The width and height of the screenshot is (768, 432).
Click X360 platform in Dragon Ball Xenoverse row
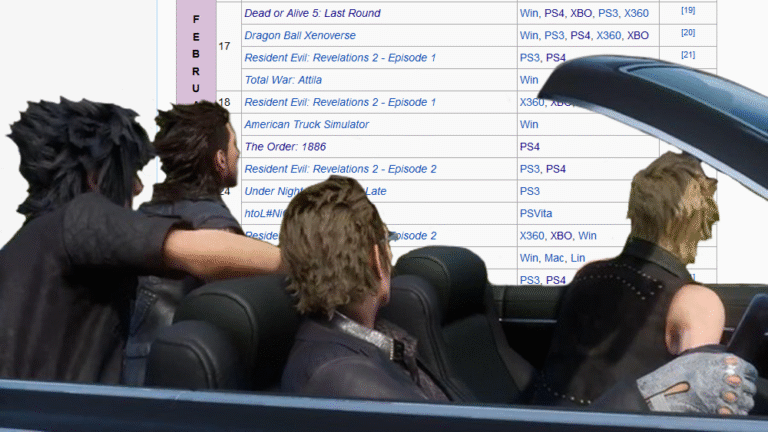609,35
